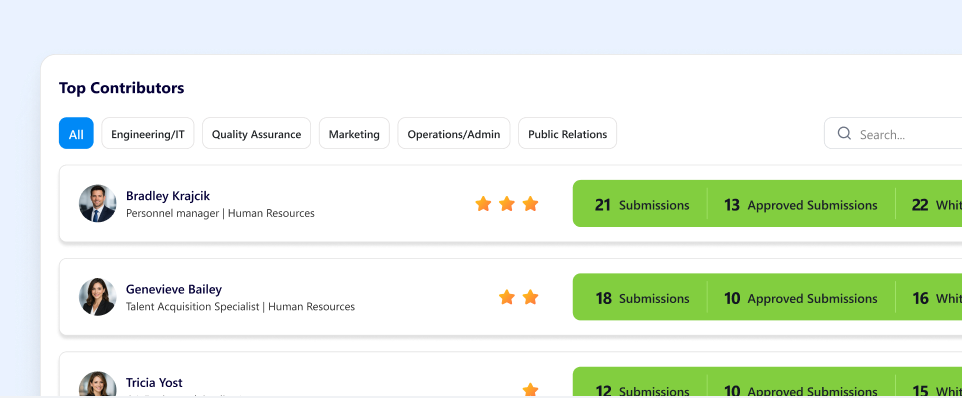This screenshot has height=398, width=962.
Task: Click Bradley Krajcik's last star
Action: click(x=530, y=204)
